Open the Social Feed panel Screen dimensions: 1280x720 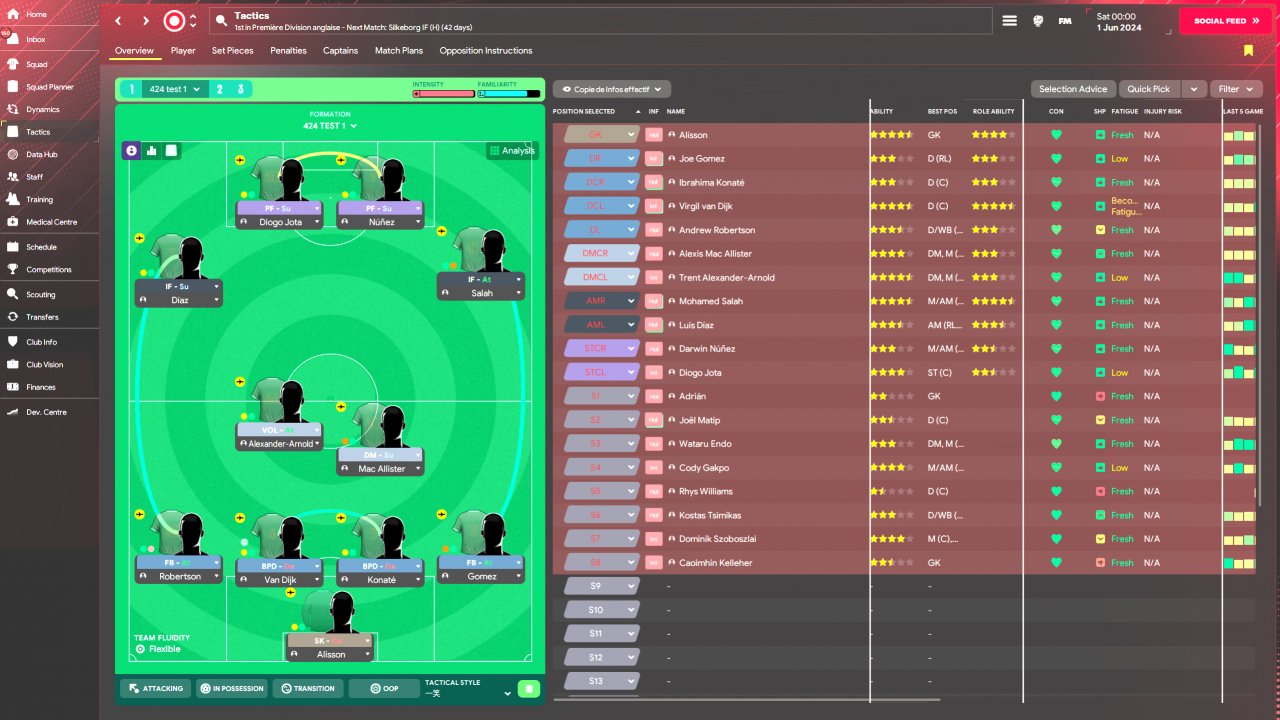[x=1225, y=21]
